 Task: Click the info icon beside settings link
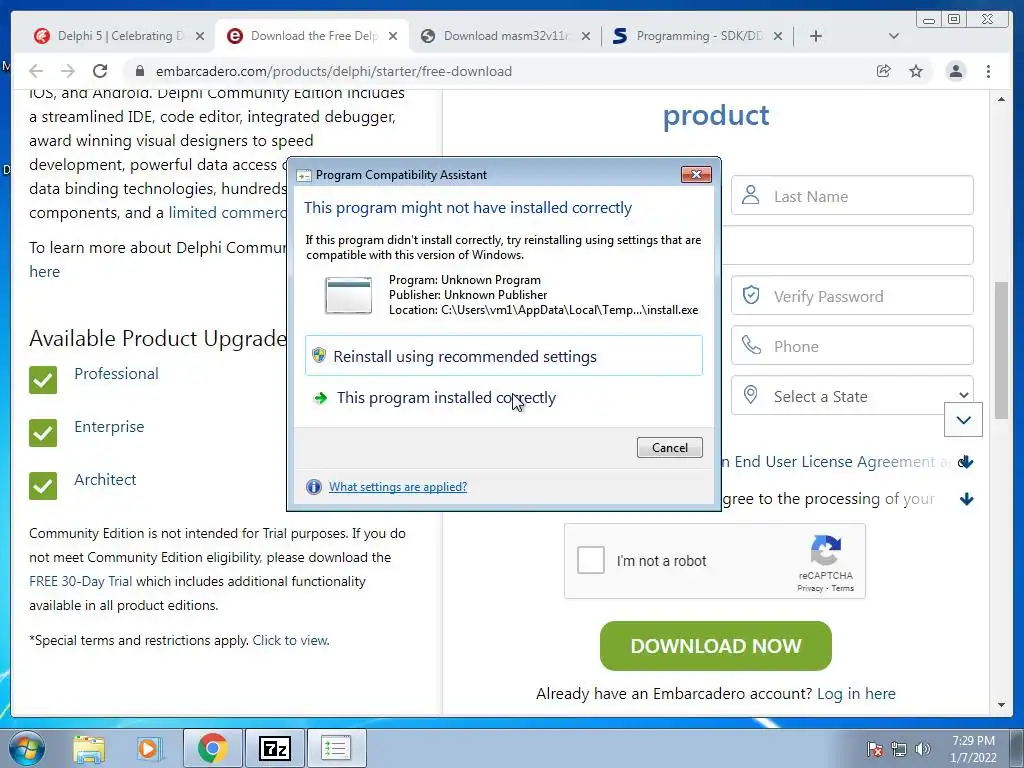pyautogui.click(x=314, y=487)
